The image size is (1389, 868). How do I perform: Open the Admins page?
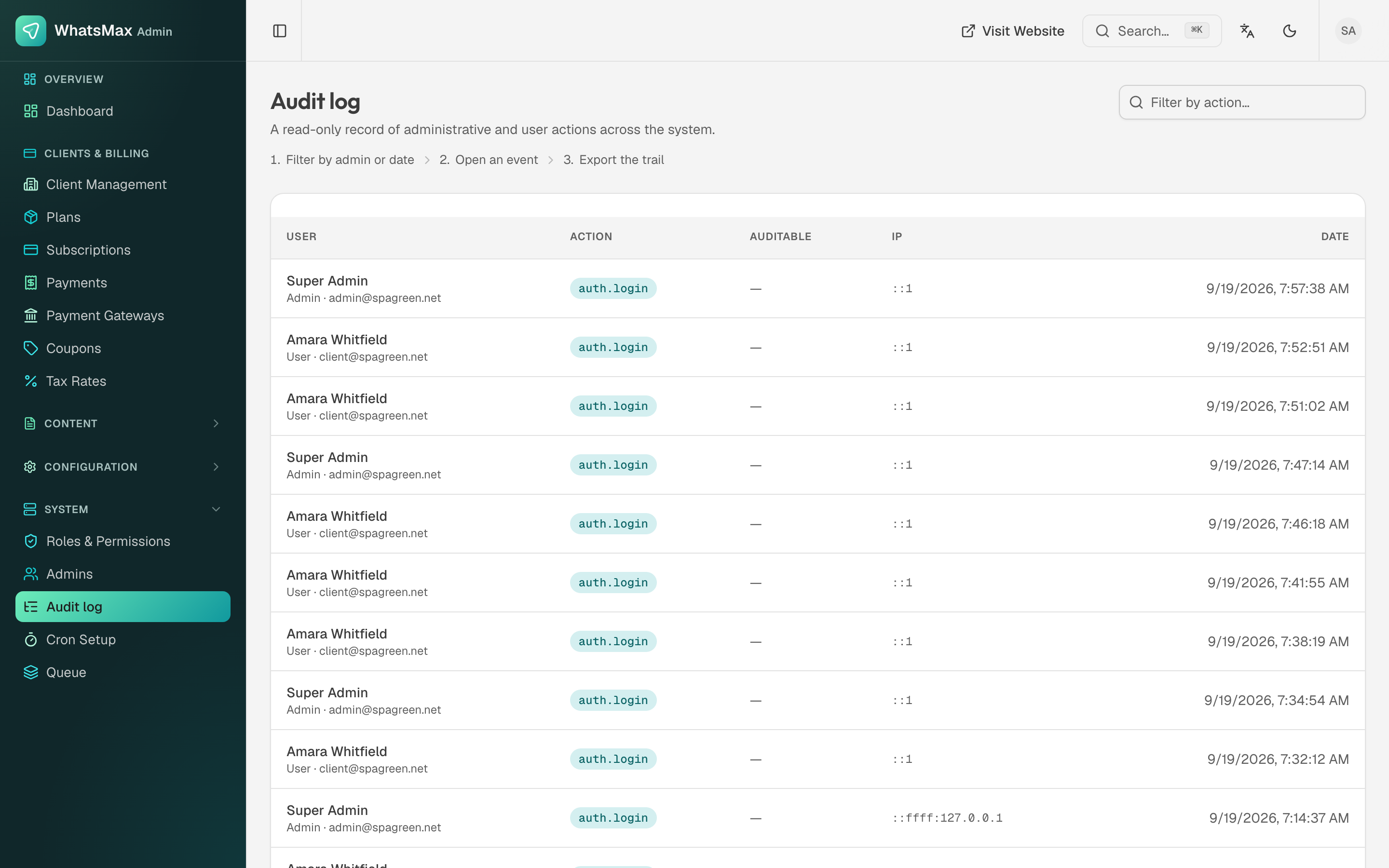[x=123, y=573]
